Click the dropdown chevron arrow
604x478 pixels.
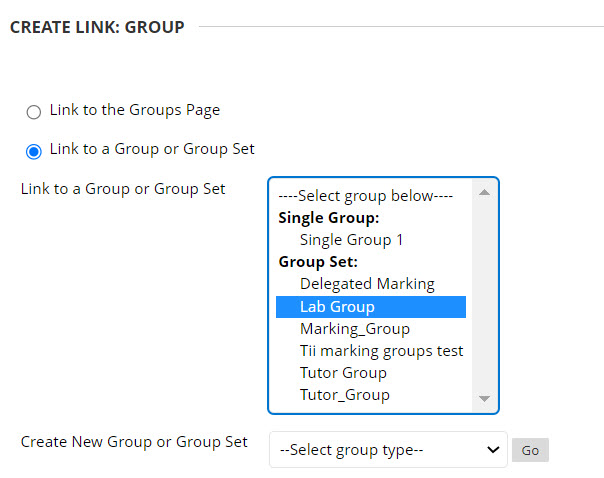493,450
